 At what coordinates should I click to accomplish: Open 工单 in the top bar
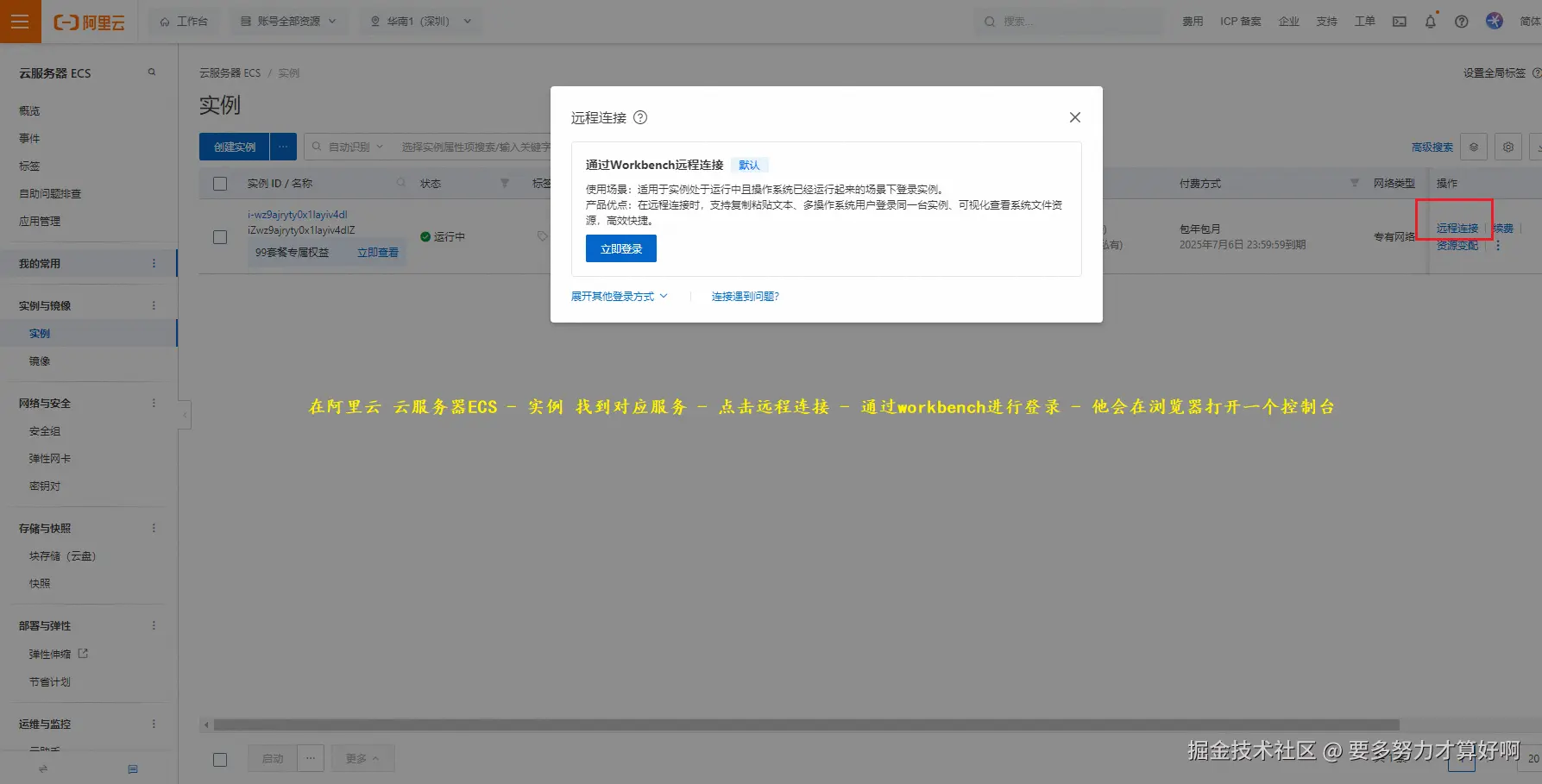[1365, 22]
